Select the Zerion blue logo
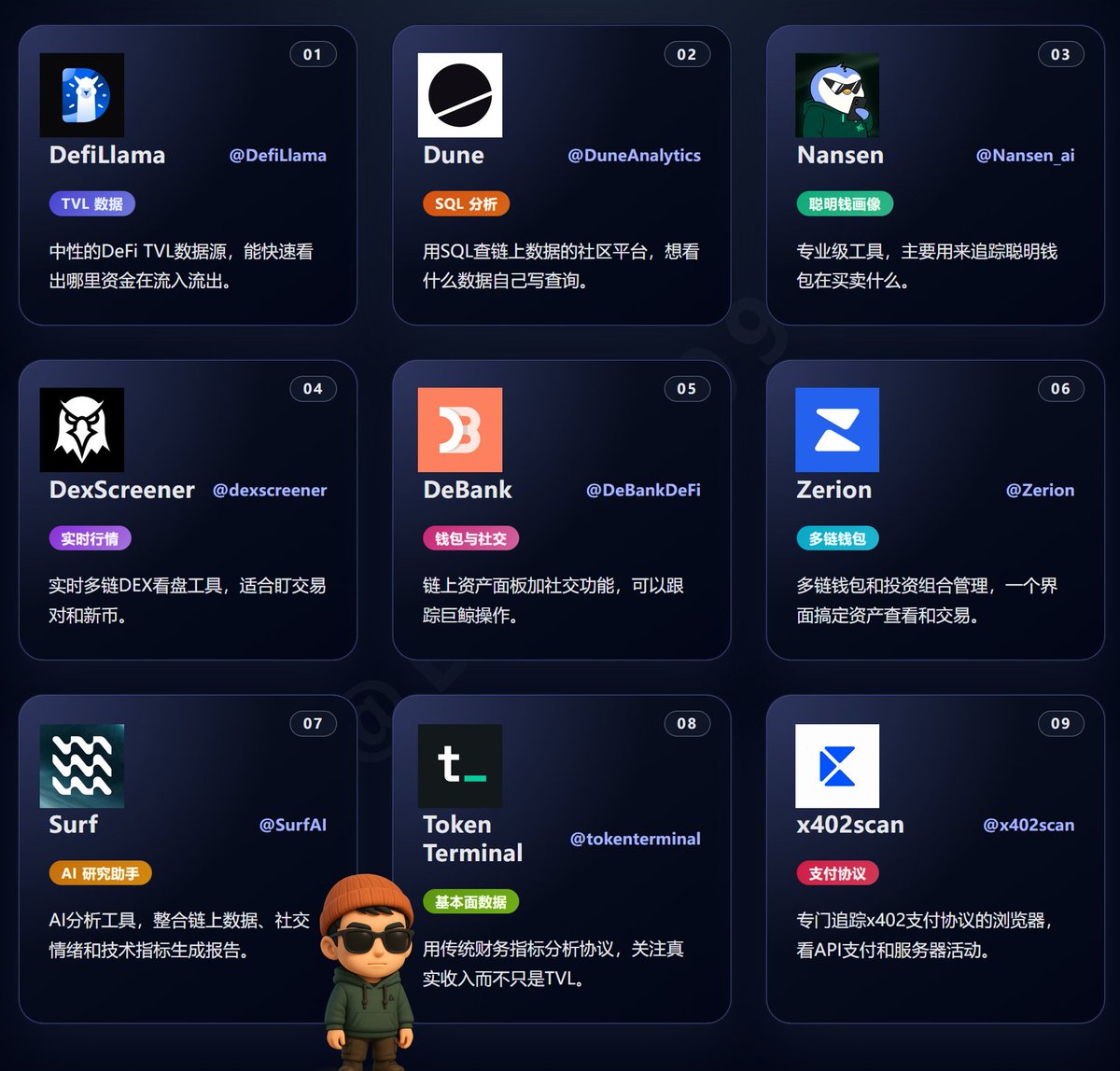The width and height of the screenshot is (1120, 1071). 836,430
